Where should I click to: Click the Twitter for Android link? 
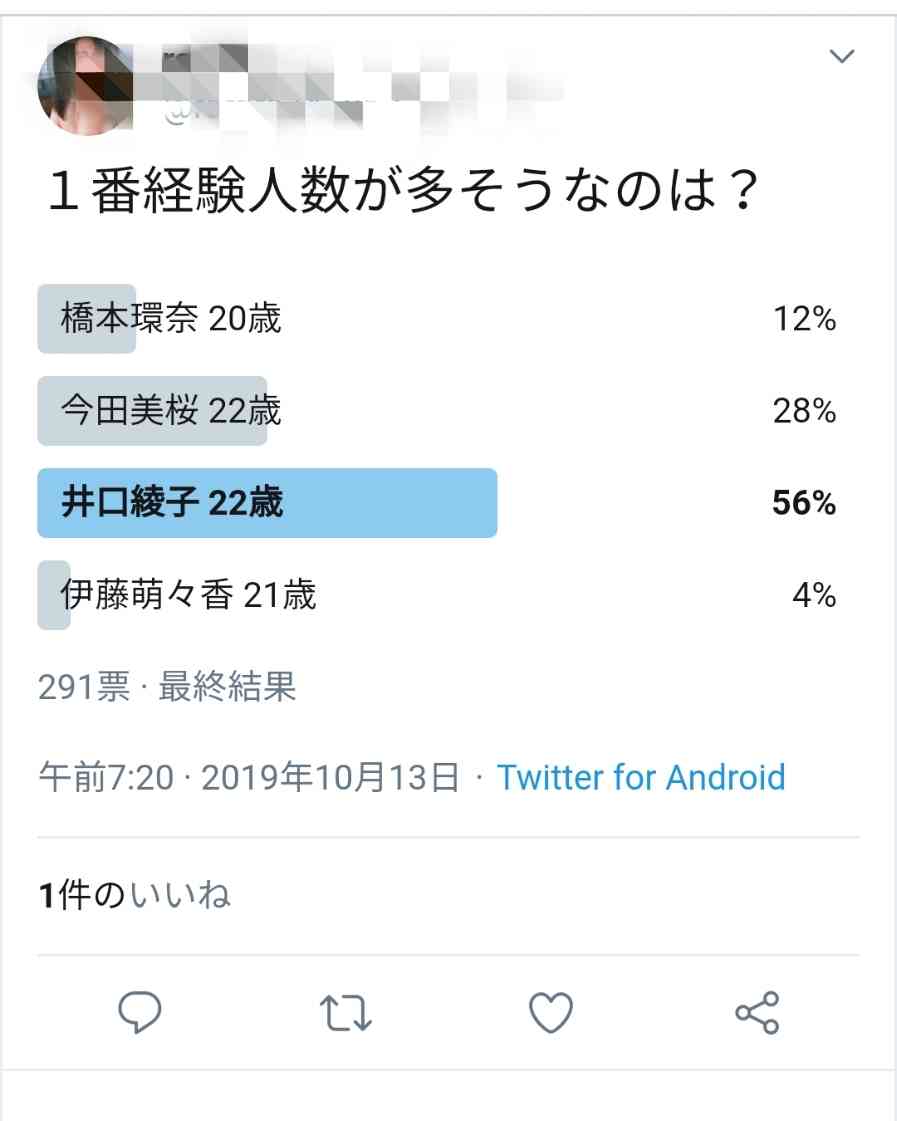641,777
